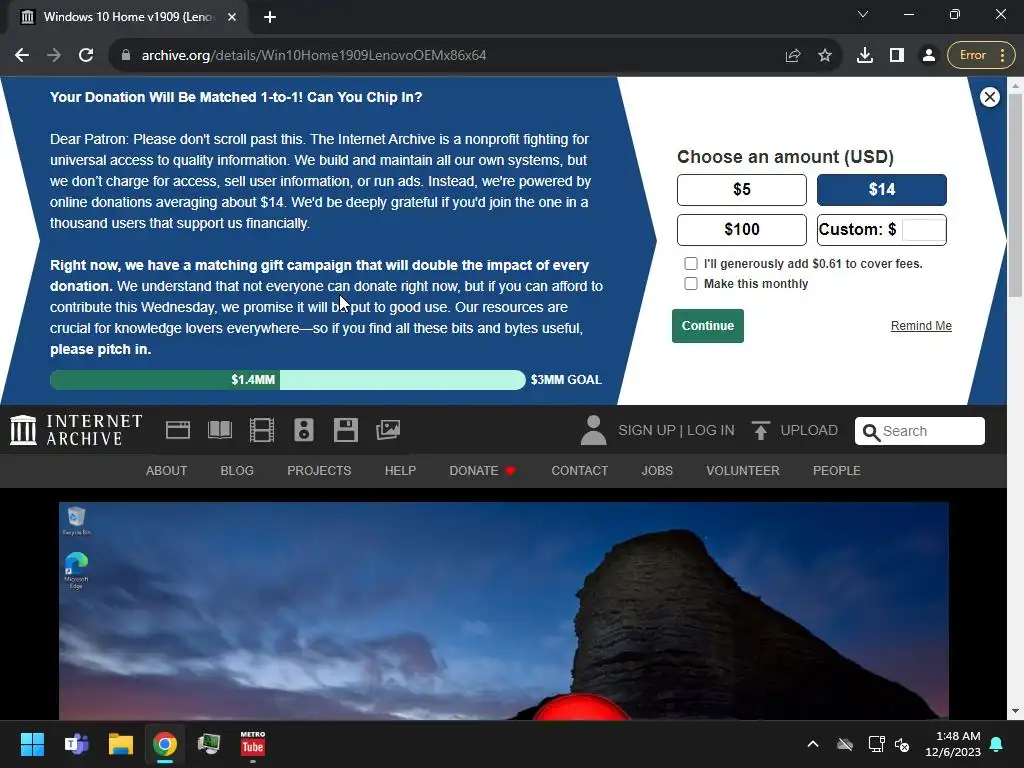Screen dimensions: 1024x768
Task: Expand hidden system tray icons chevron
Action: click(813, 744)
